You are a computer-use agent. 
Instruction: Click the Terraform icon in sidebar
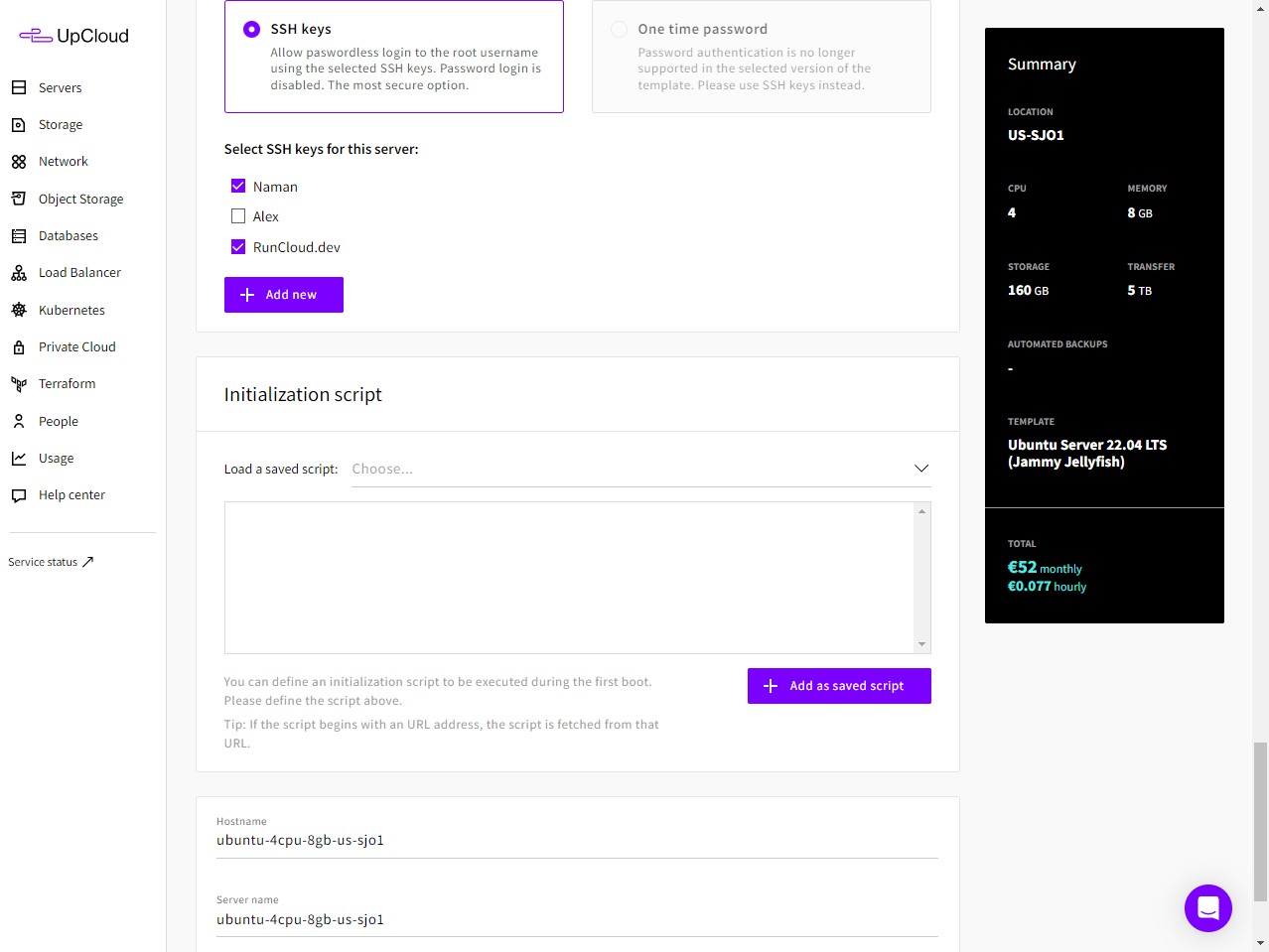coord(19,384)
